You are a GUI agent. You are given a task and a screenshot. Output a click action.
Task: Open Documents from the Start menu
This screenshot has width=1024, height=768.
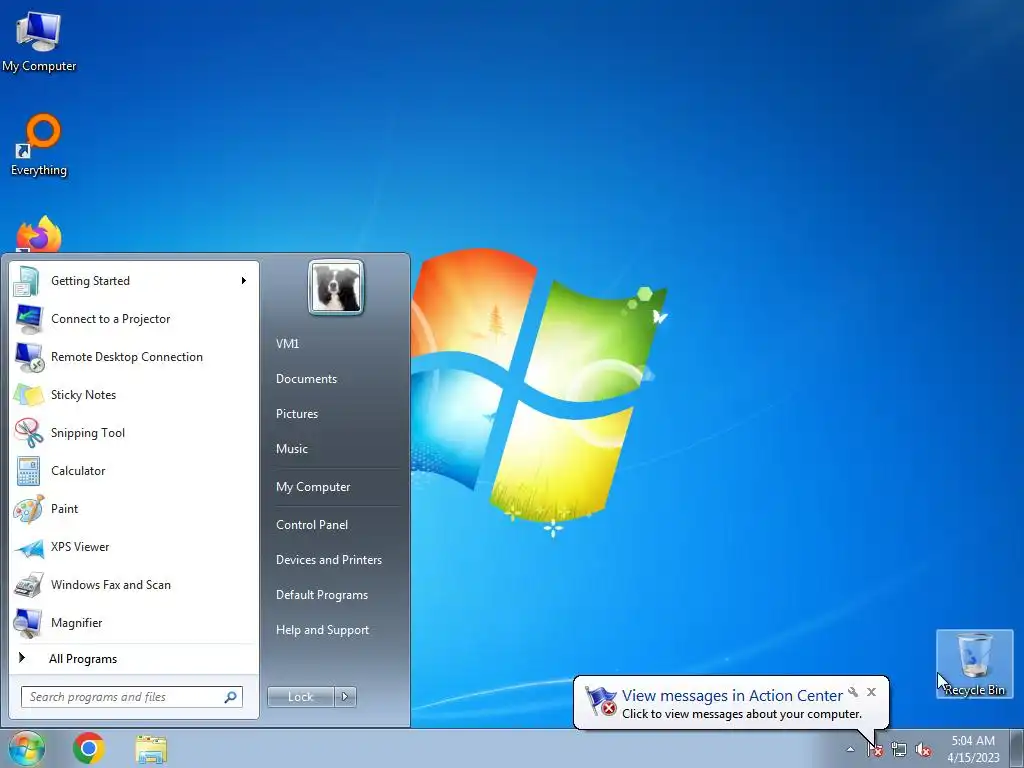tap(306, 379)
